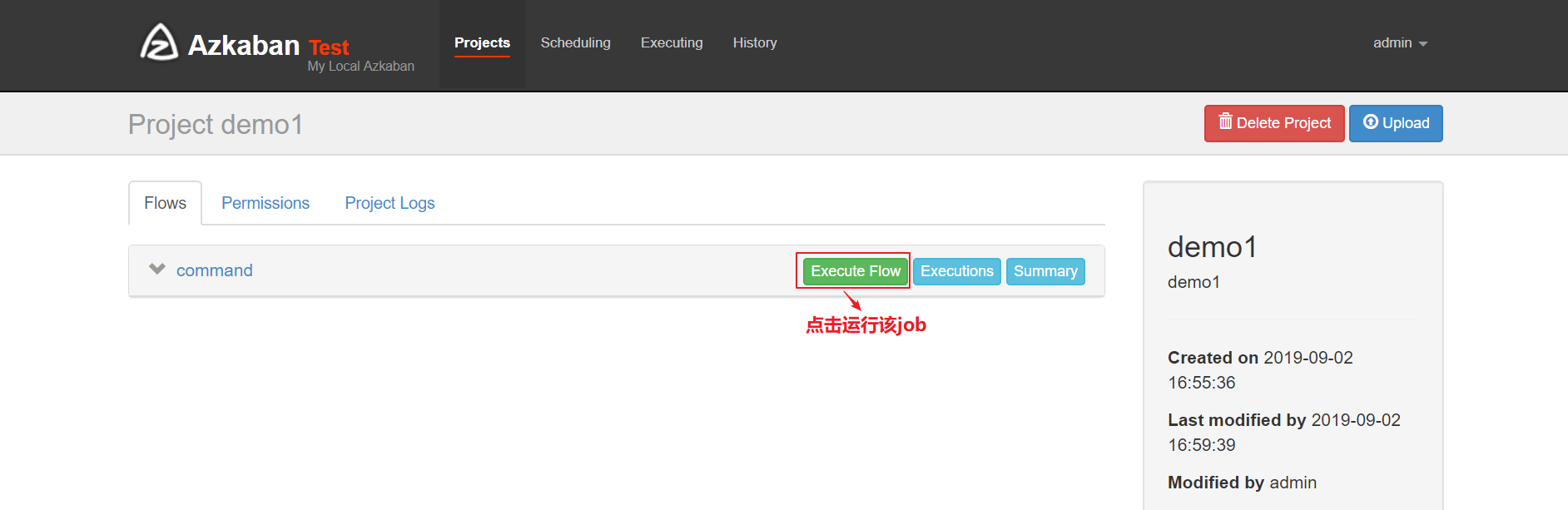Click the Last modified by timestamp
This screenshot has width=1568, height=510.
[x=1284, y=433]
